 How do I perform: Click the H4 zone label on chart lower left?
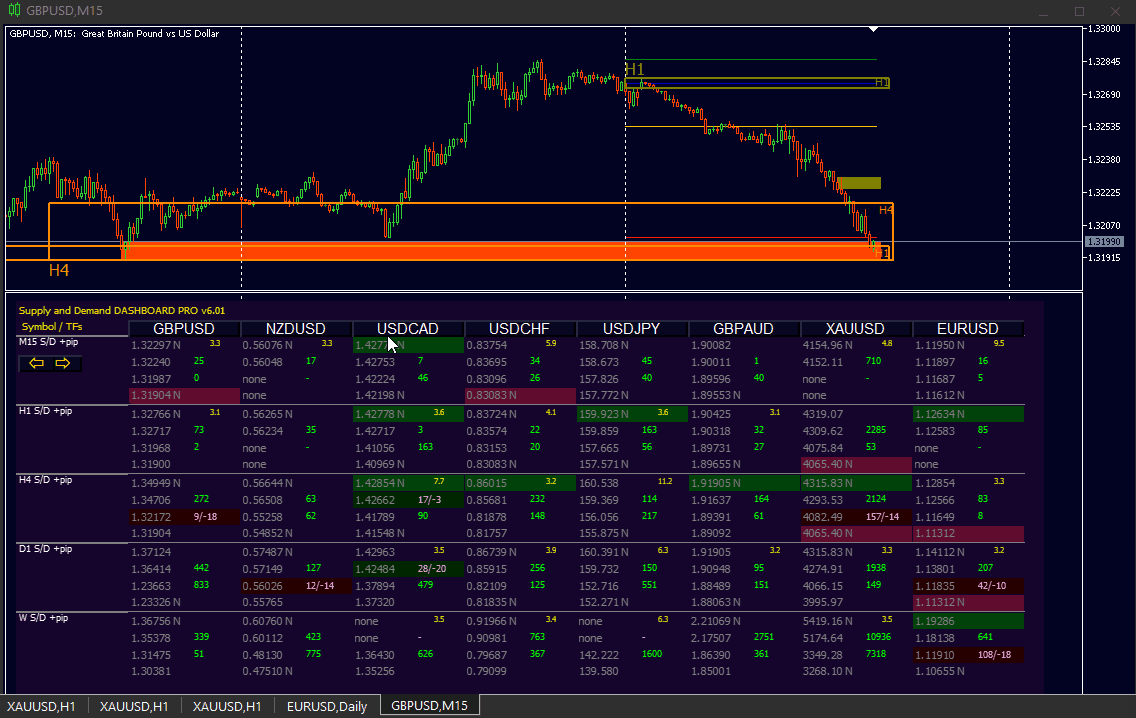[59, 270]
